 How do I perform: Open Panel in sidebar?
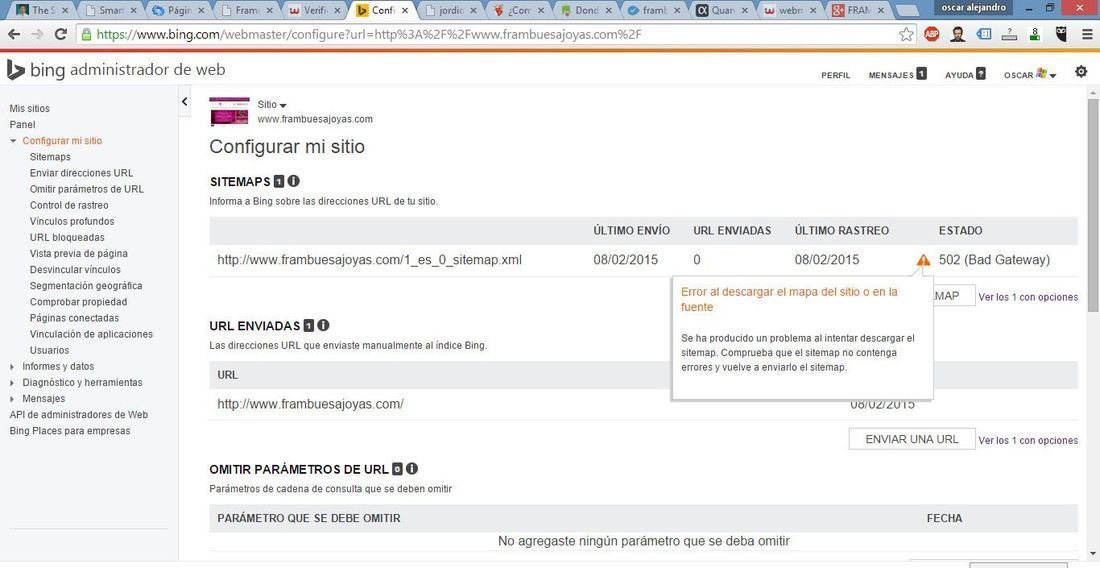(x=22, y=125)
